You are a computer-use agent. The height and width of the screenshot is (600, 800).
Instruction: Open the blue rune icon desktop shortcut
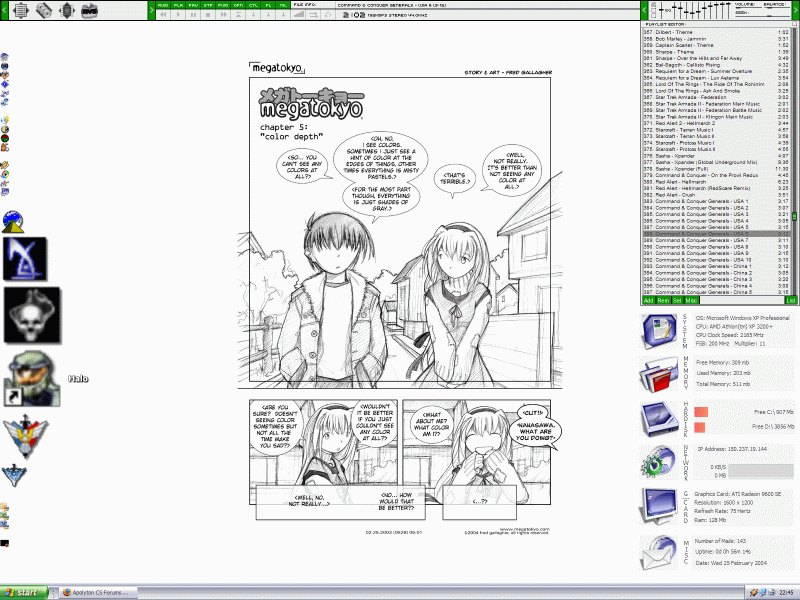tap(25, 259)
